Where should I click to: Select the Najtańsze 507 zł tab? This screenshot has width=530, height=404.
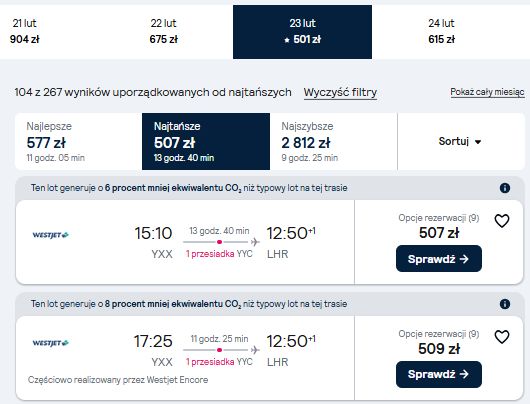click(206, 141)
